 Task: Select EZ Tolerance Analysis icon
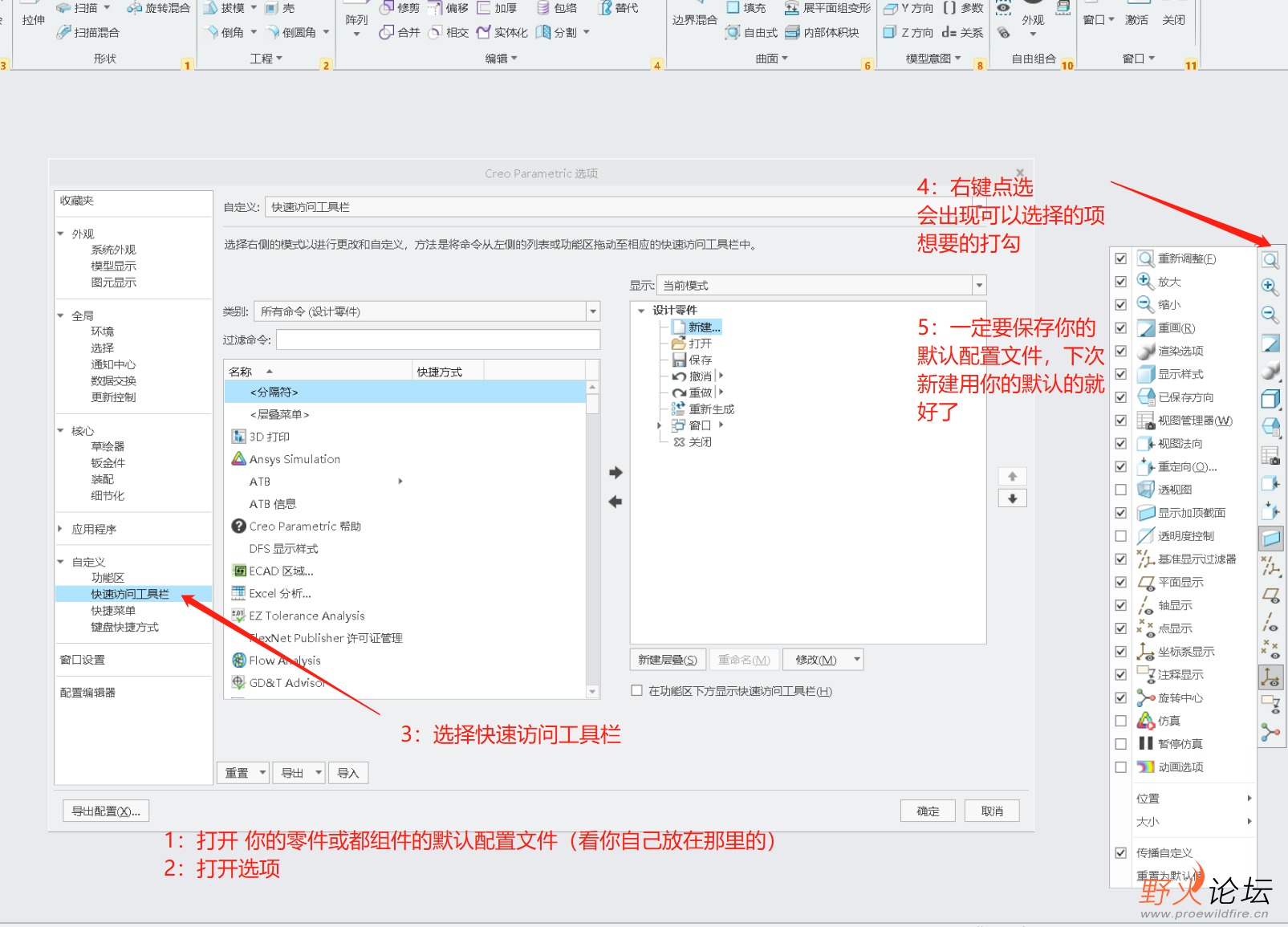238,616
